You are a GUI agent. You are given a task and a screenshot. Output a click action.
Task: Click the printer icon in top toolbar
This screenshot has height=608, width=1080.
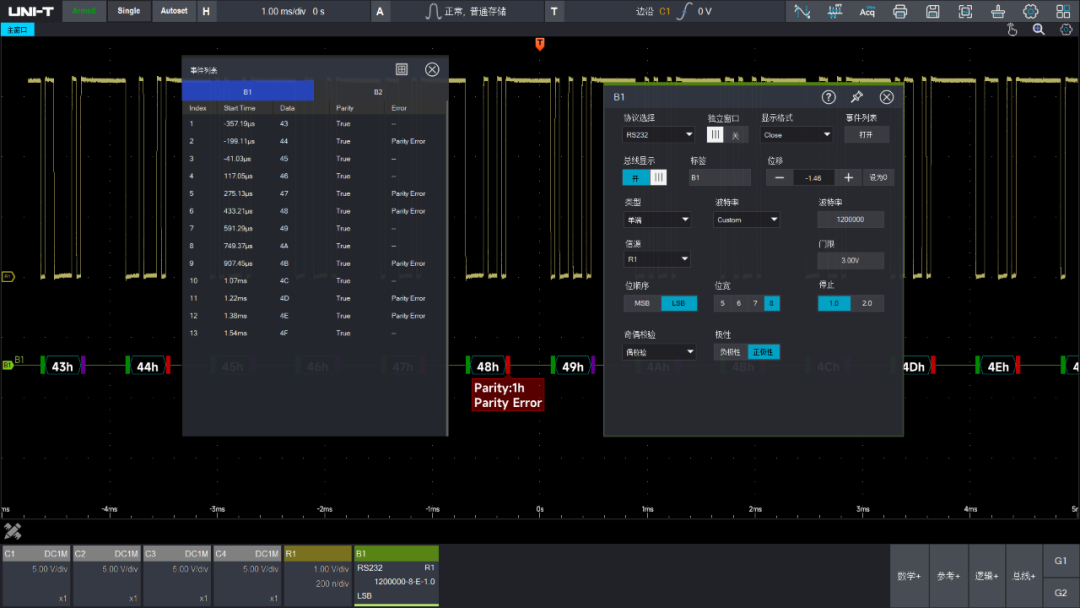pos(900,11)
